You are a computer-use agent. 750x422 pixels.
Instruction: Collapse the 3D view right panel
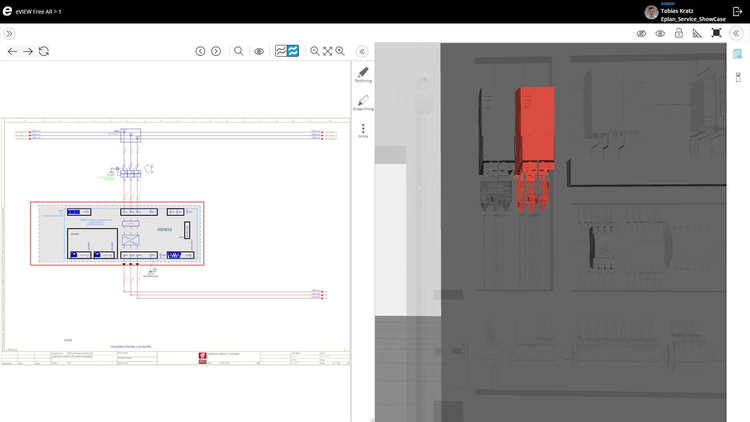[x=737, y=33]
